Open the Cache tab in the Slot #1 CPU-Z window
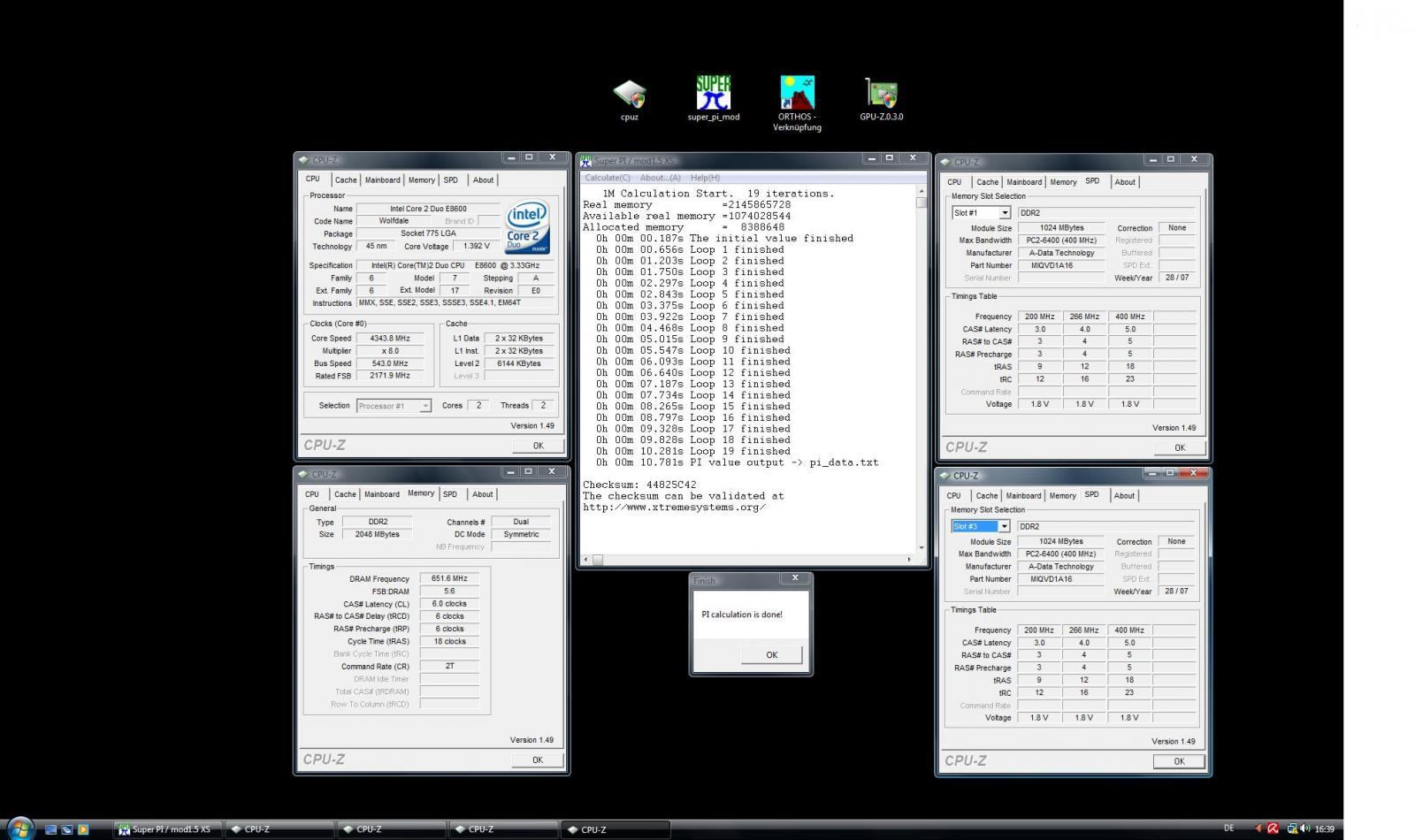1415x840 pixels. 988,182
